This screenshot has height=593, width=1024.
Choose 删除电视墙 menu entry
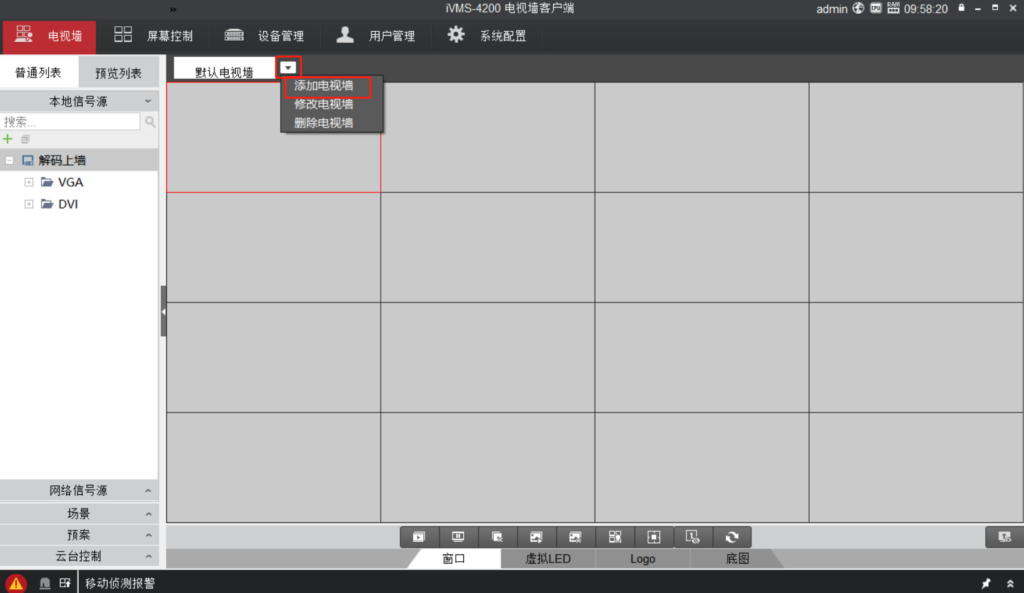[324, 123]
